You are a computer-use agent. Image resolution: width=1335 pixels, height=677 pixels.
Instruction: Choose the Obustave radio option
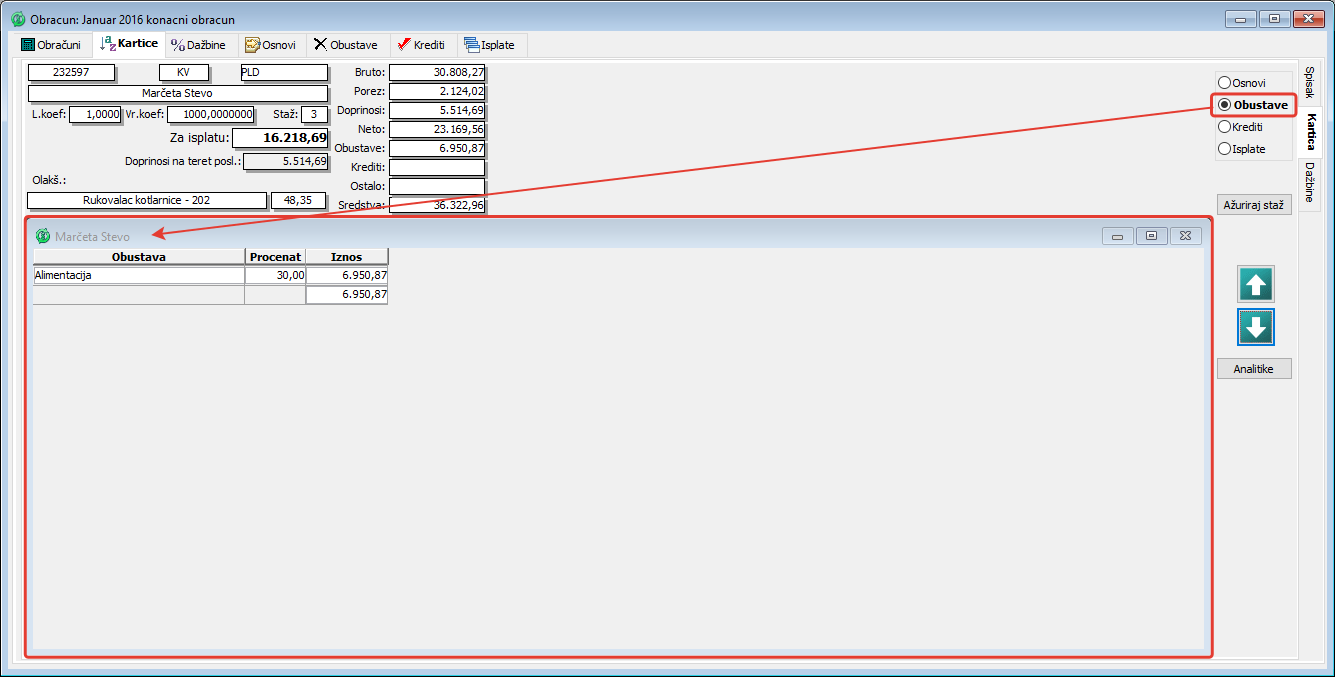click(x=1224, y=105)
